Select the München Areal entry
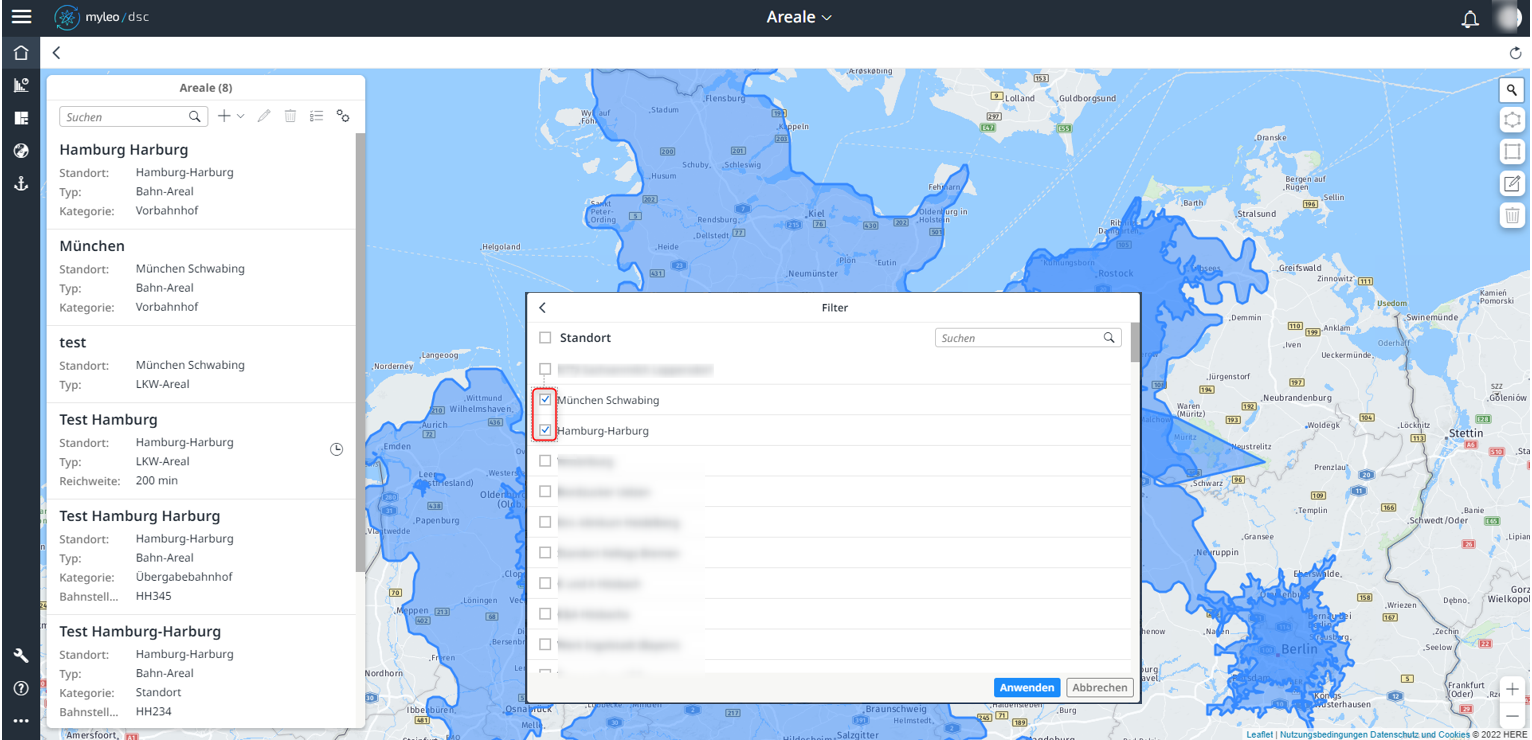Image resolution: width=1532 pixels, height=740 pixels. 201,277
